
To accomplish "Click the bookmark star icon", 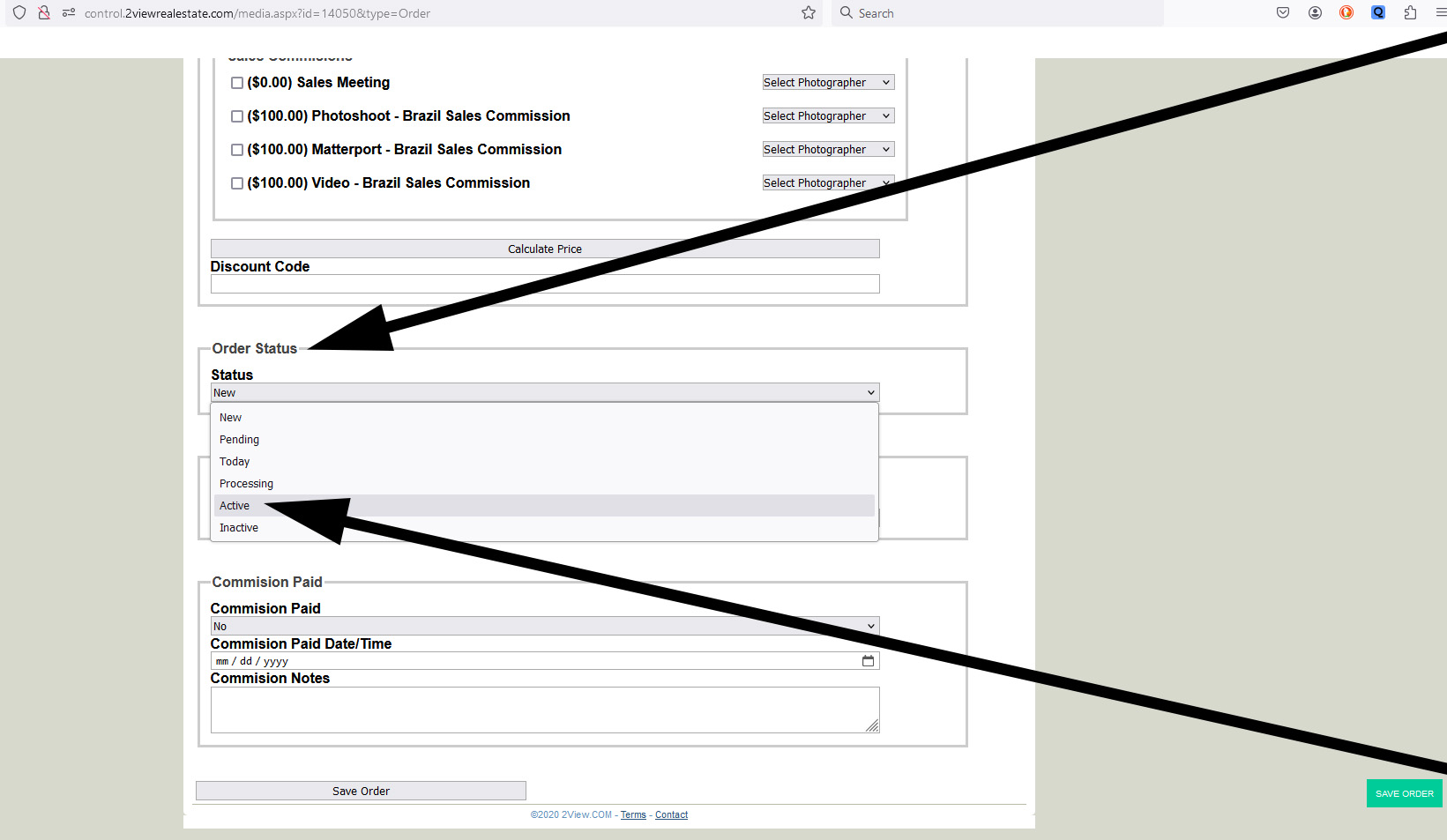I will pos(808,13).
